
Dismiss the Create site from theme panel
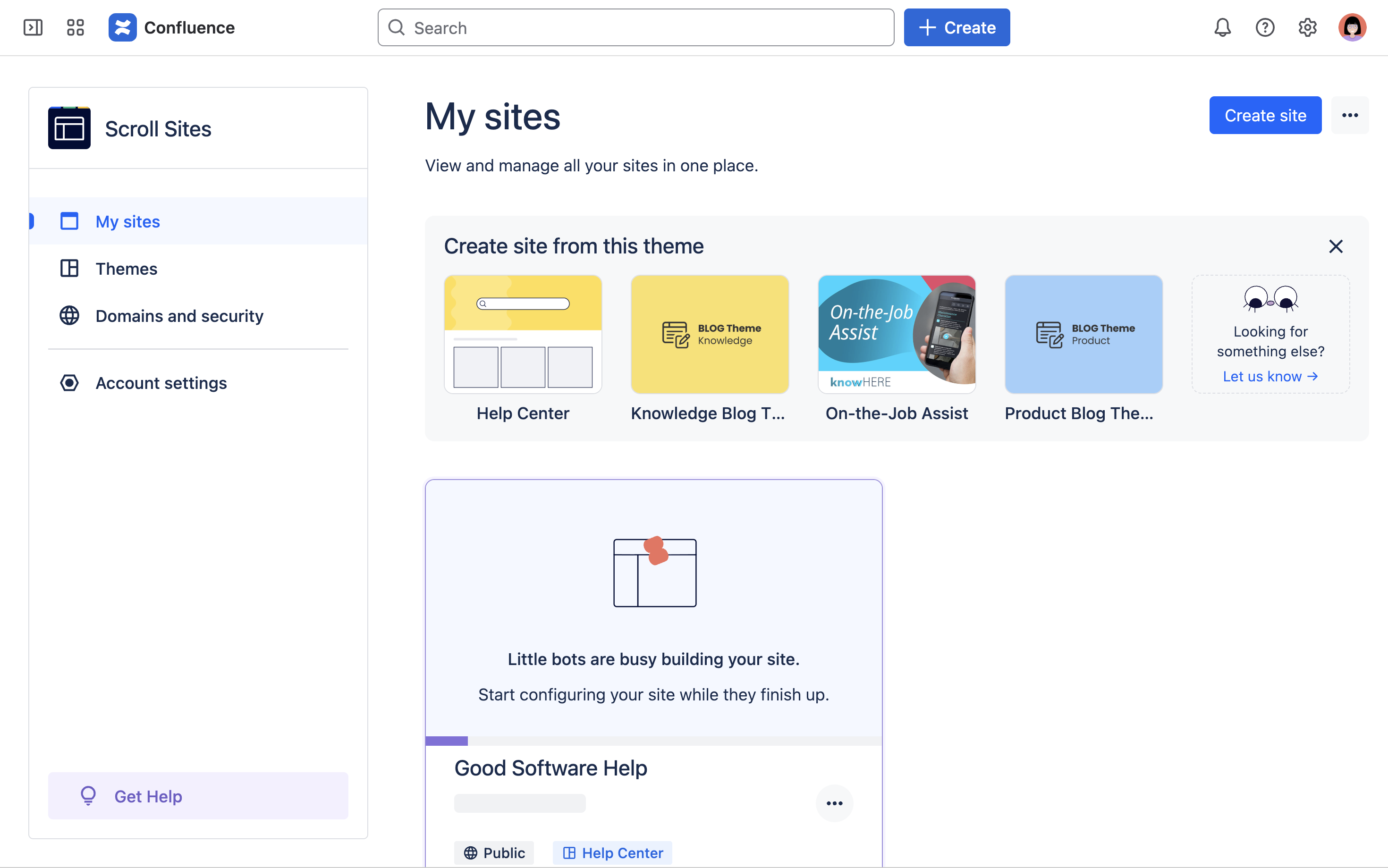click(1336, 246)
